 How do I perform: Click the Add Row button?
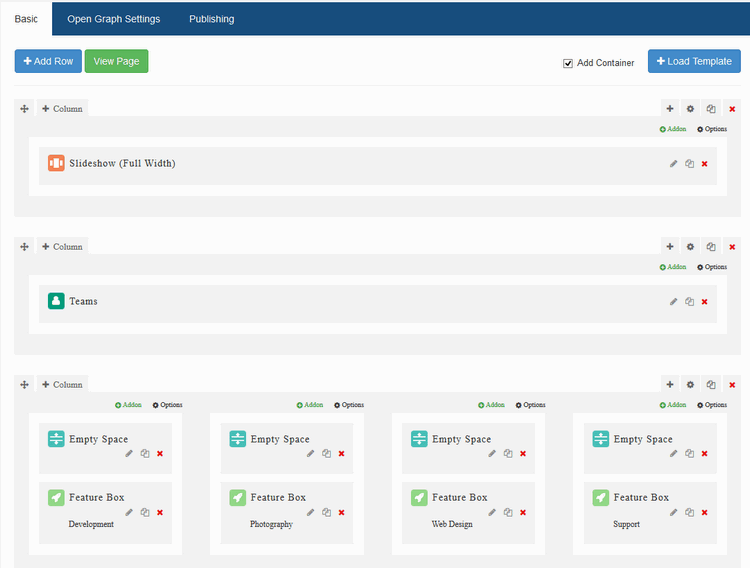tap(48, 61)
